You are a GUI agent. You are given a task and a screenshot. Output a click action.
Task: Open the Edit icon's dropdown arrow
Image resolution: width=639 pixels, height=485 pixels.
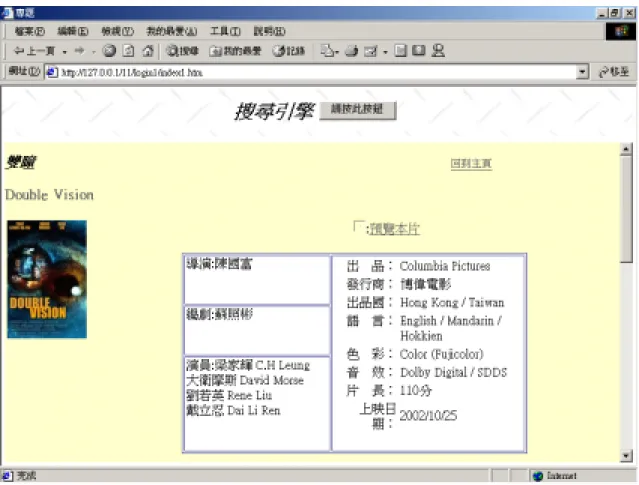point(385,52)
